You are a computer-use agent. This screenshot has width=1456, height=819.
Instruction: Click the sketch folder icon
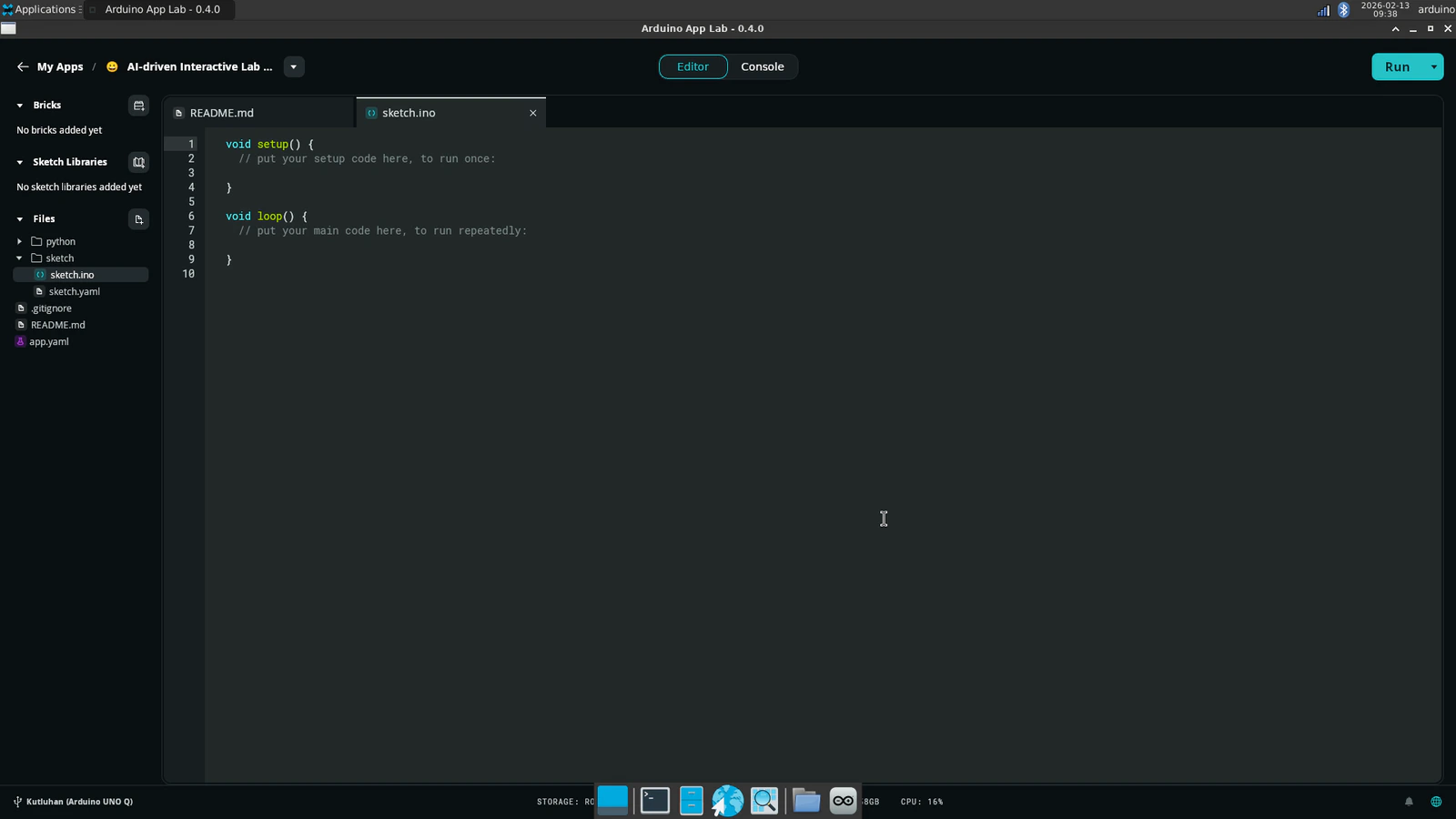pos(36,258)
